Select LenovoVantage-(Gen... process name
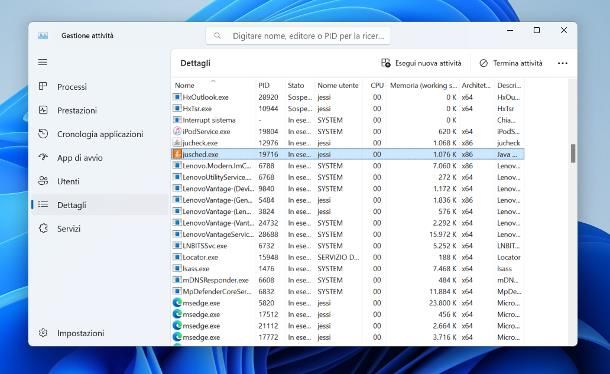The height and width of the screenshot is (374, 610). click(218, 200)
